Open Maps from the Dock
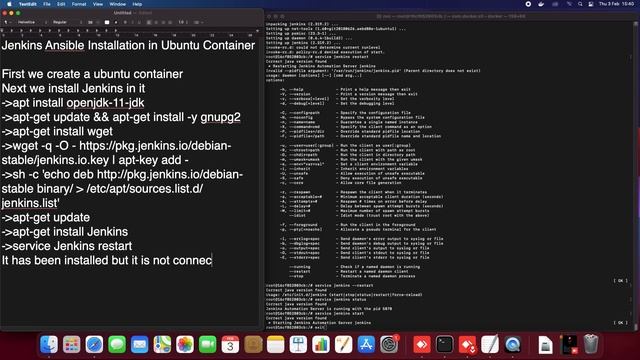 (x=162, y=344)
